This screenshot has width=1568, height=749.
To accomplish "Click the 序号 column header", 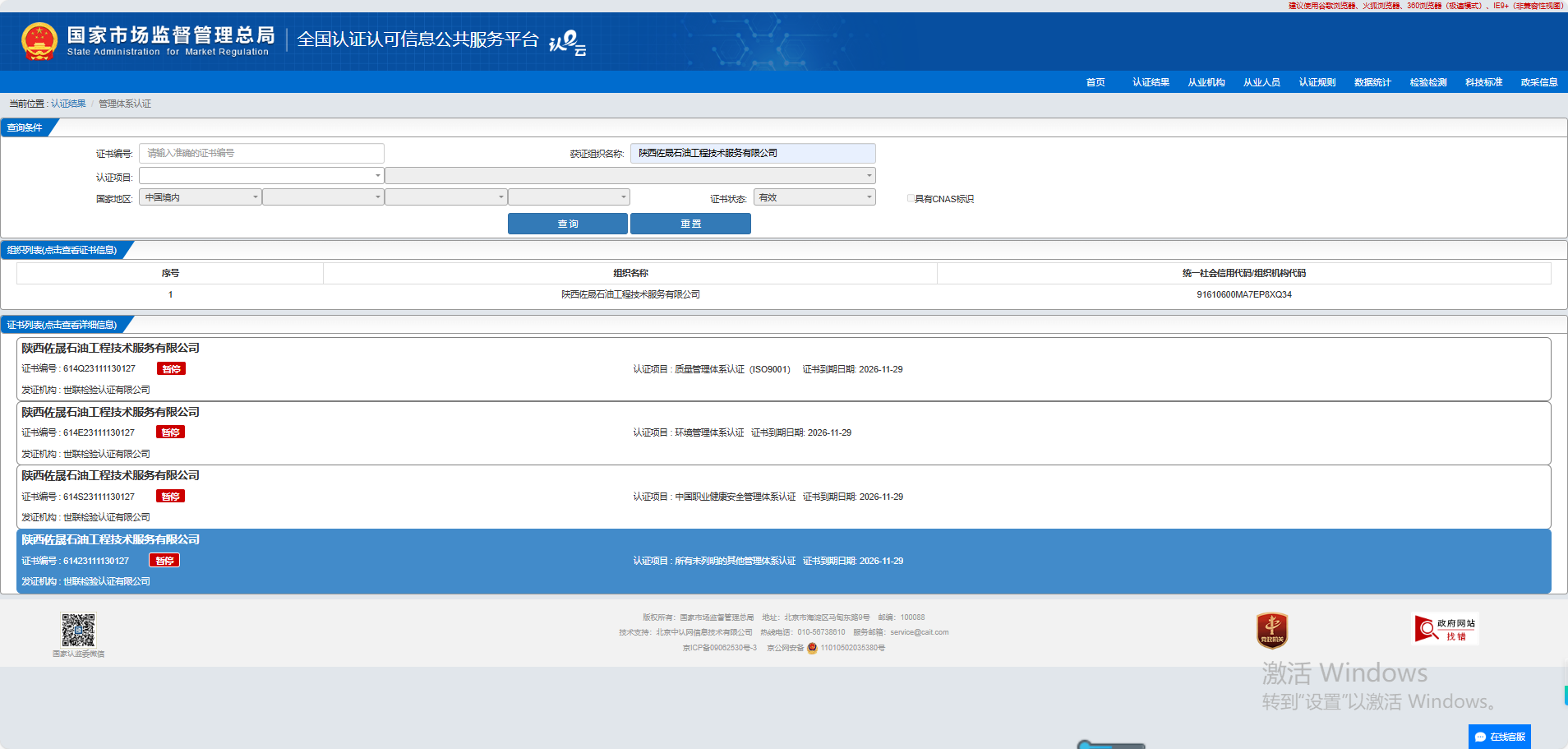I will coord(170,273).
